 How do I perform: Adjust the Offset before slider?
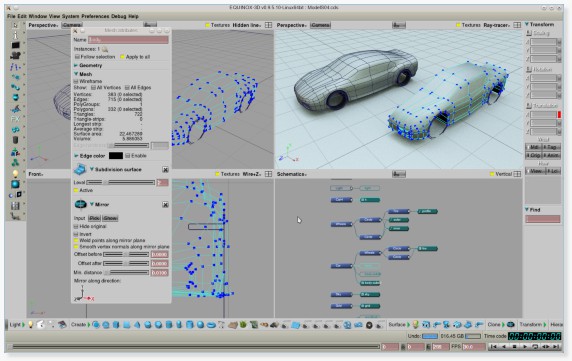pyautogui.click(x=126, y=254)
